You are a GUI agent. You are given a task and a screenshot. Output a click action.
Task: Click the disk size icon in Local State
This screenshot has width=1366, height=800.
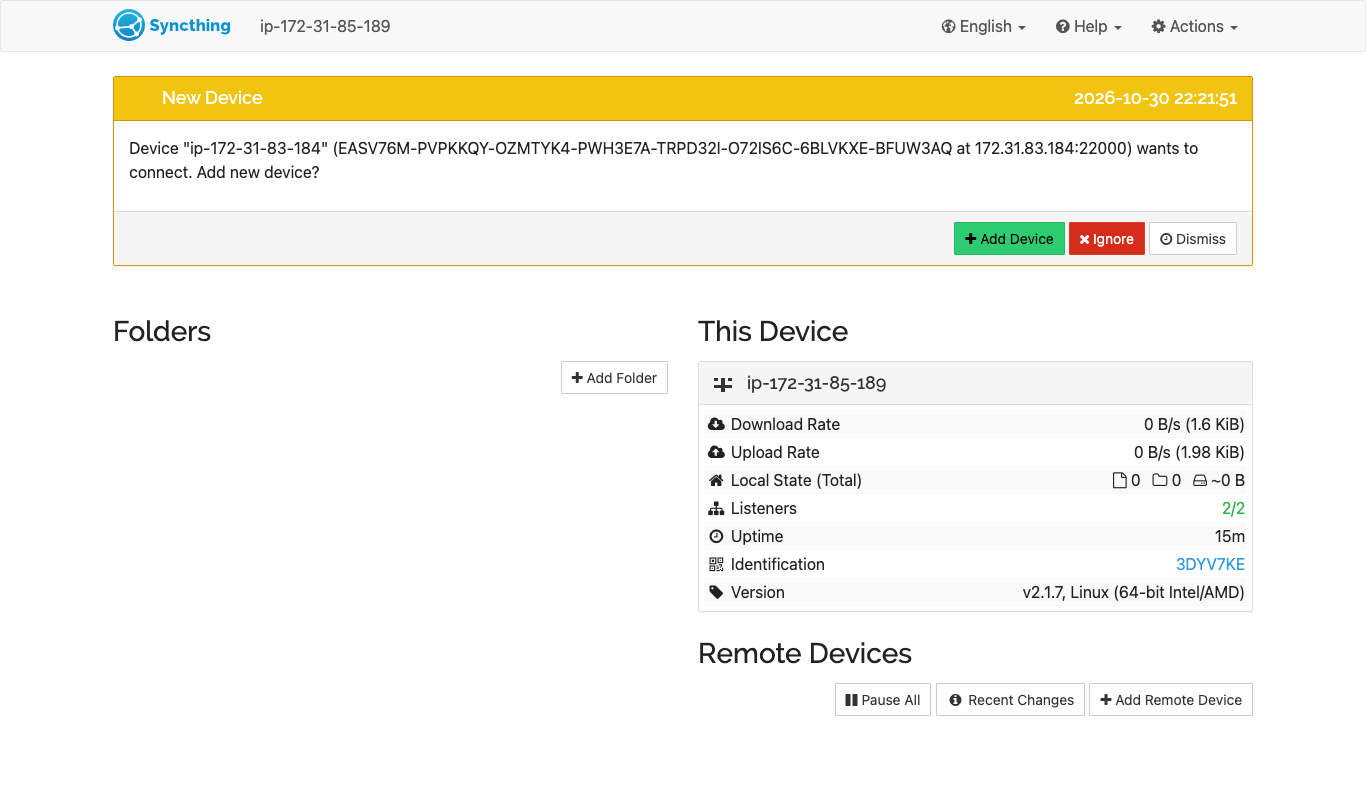pos(1200,481)
